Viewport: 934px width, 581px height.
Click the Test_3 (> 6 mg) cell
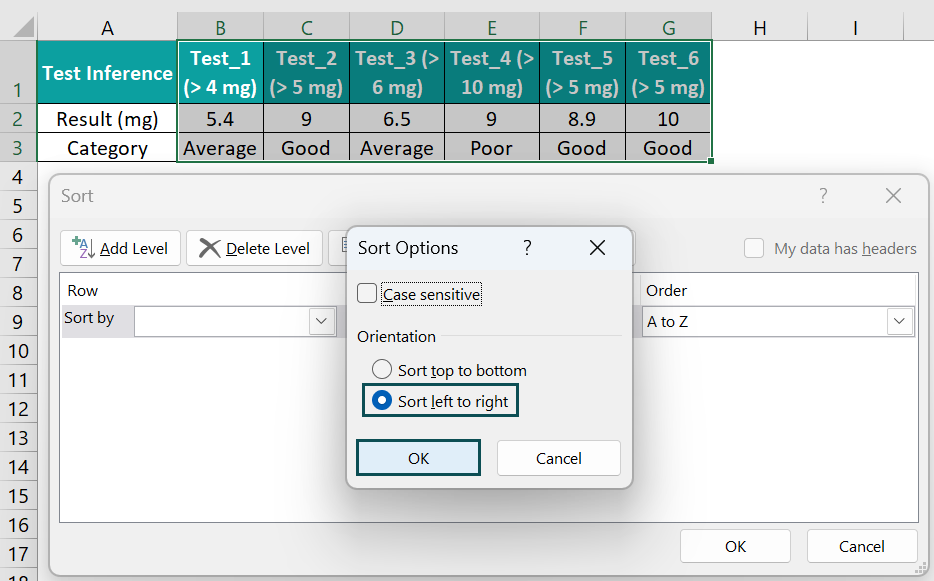click(x=397, y=72)
